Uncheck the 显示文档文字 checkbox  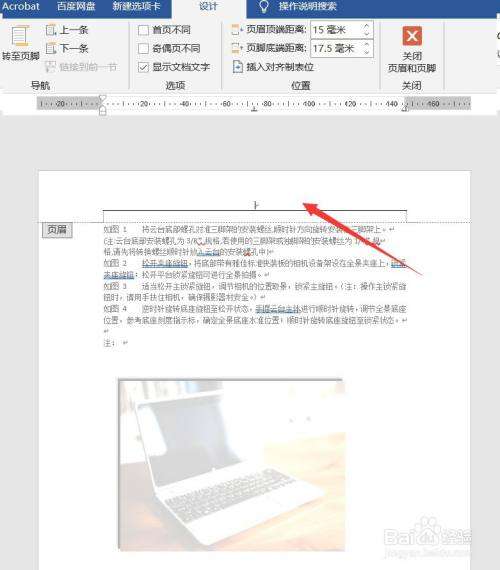[143, 67]
